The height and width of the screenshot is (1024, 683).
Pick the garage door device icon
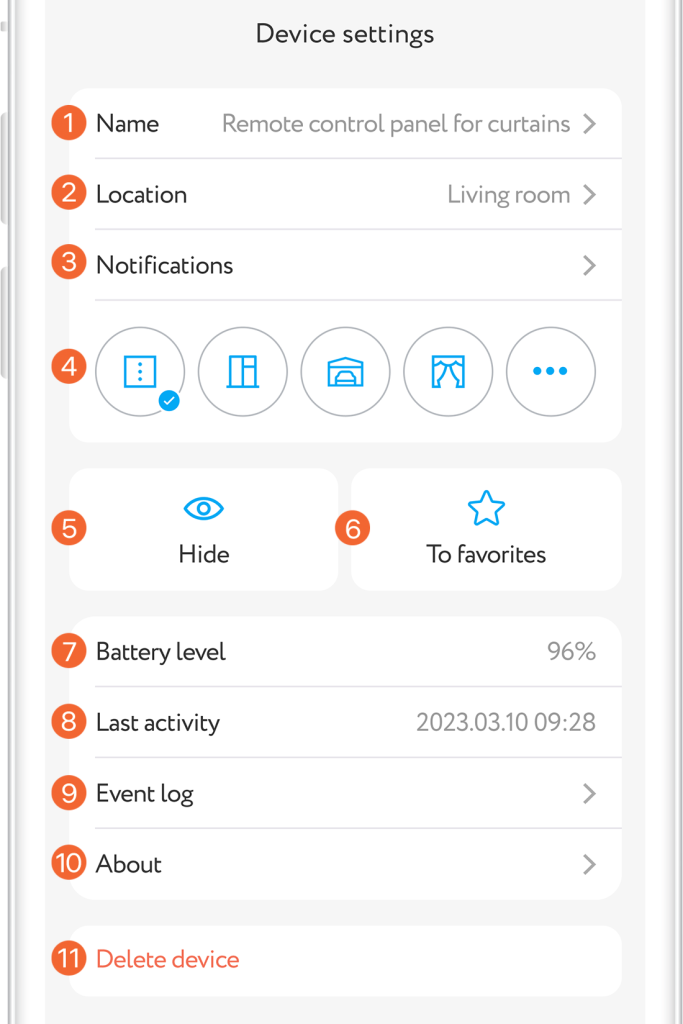coord(345,371)
